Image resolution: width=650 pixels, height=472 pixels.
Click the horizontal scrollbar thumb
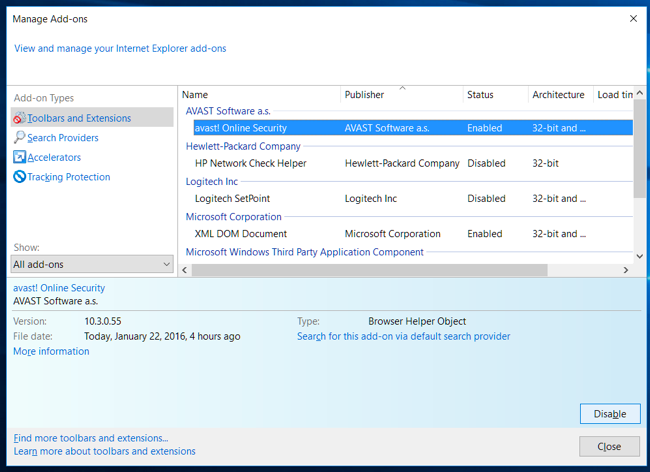(369, 270)
